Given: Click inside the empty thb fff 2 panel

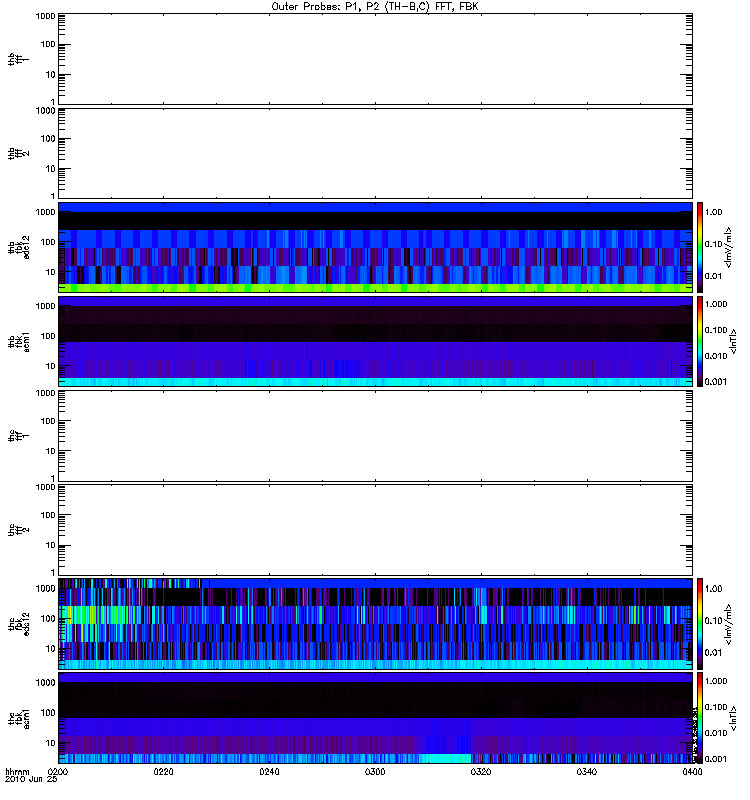Looking at the screenshot, I should [x=375, y=153].
